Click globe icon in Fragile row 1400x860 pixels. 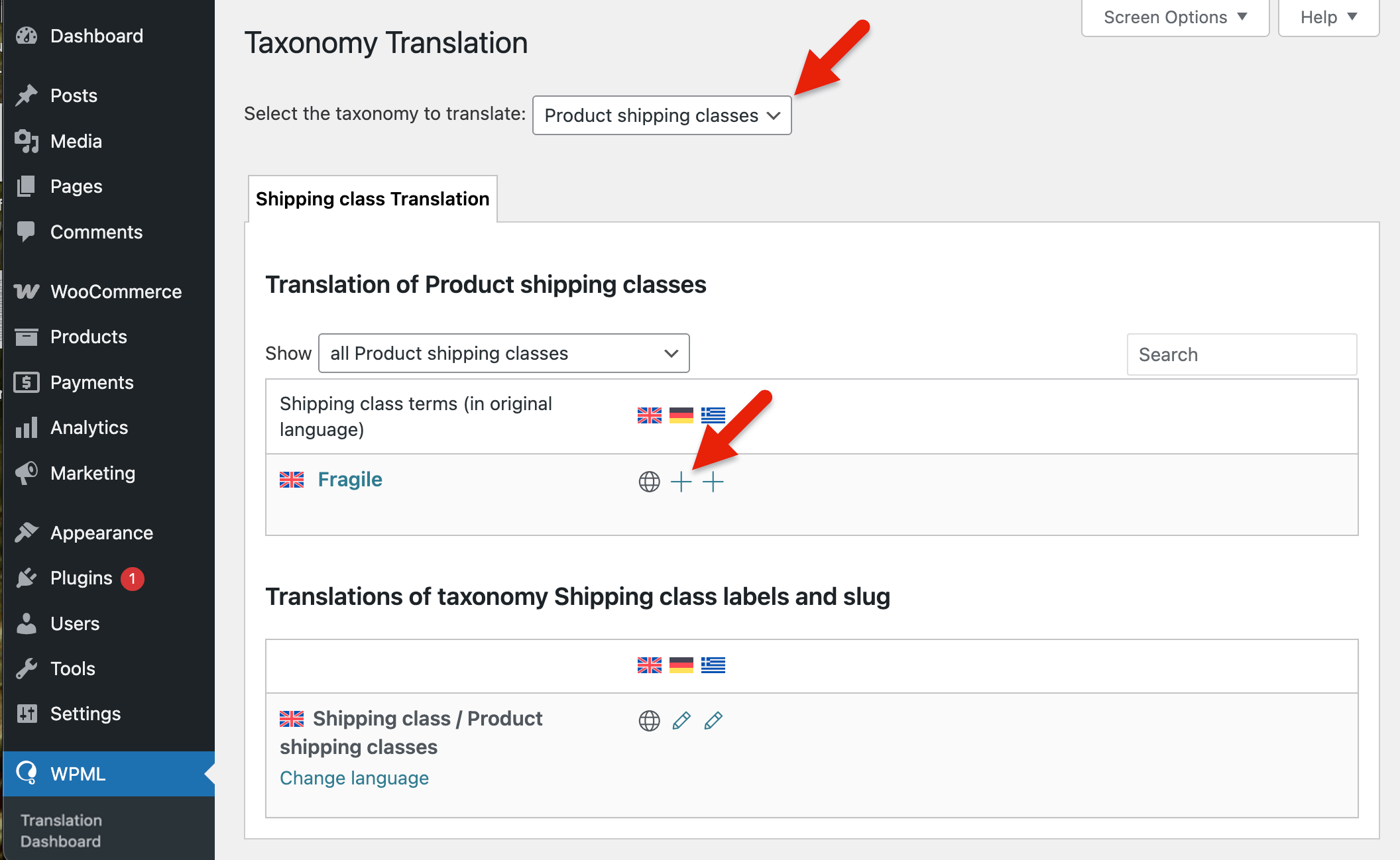click(x=649, y=482)
